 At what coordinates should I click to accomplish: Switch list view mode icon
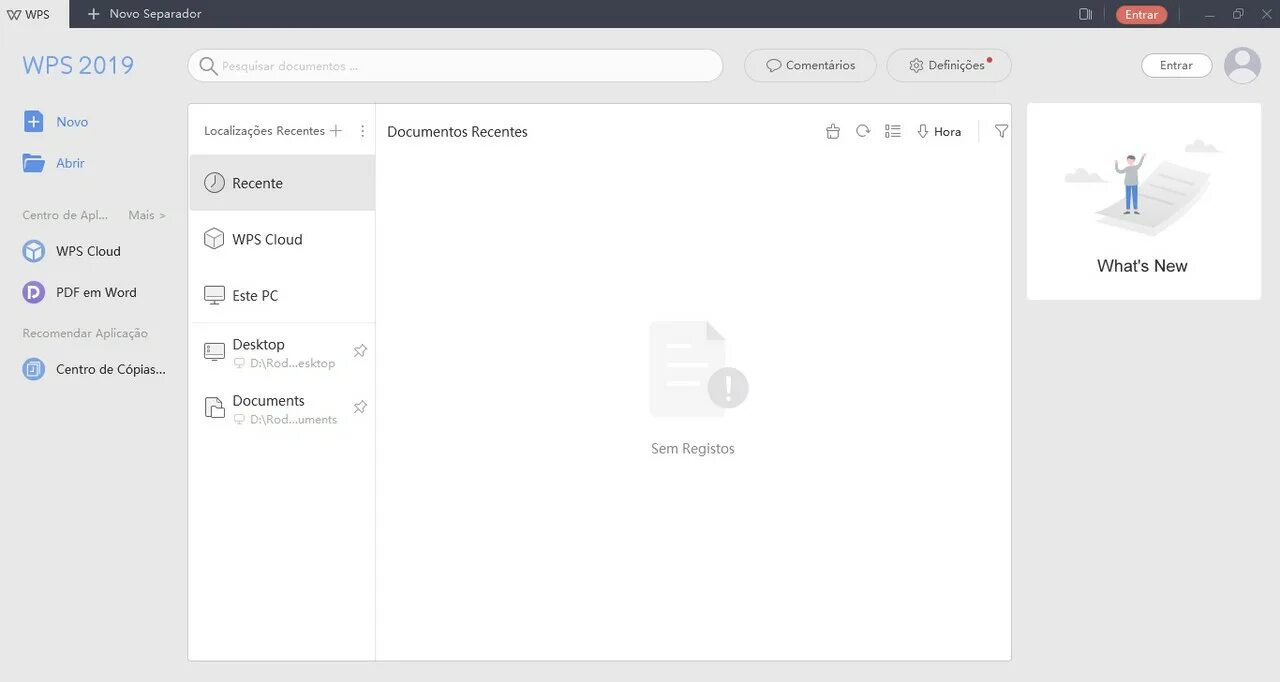coord(893,131)
